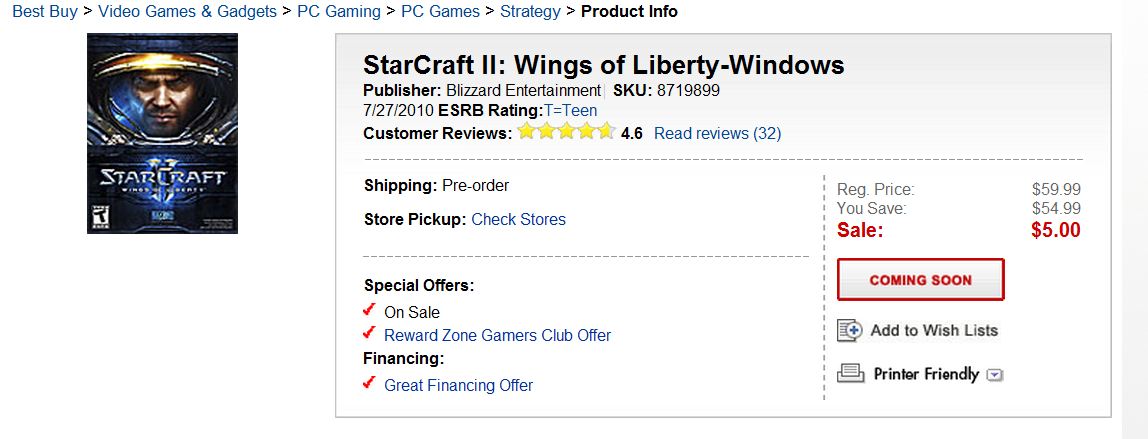Screen dimensions: 1148x439
Task: Click the checkmark beside Reward Zone Gamers Club Offer
Action: point(369,334)
